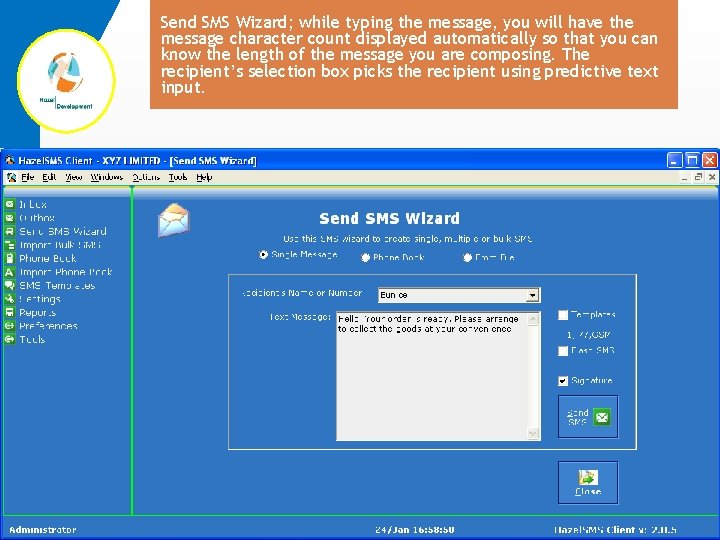This screenshot has height=540, width=720.
Task: Uncheck the Signature checkbox
Action: (563, 381)
